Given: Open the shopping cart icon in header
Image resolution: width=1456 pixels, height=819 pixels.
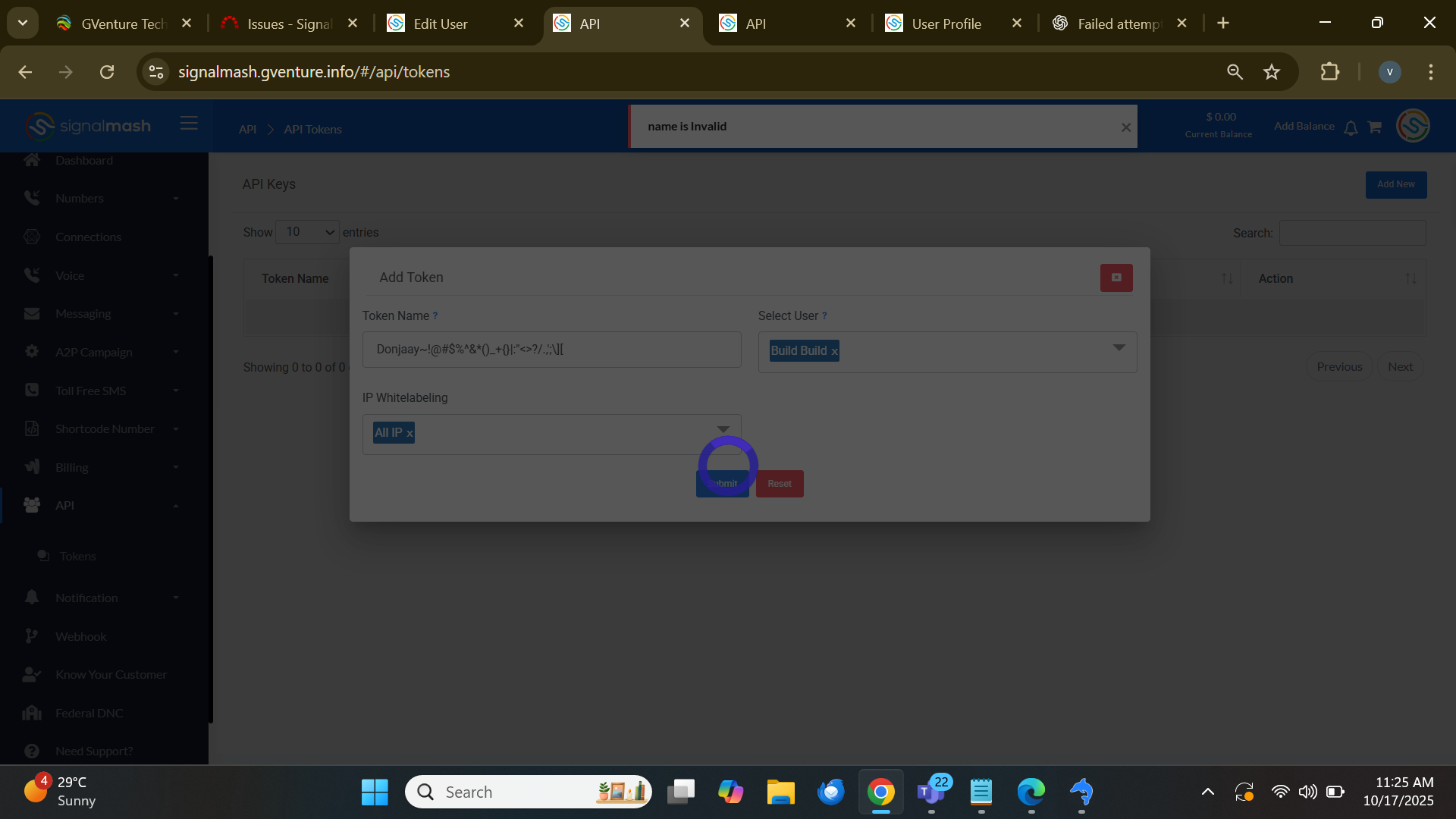Looking at the screenshot, I should pyautogui.click(x=1374, y=127).
